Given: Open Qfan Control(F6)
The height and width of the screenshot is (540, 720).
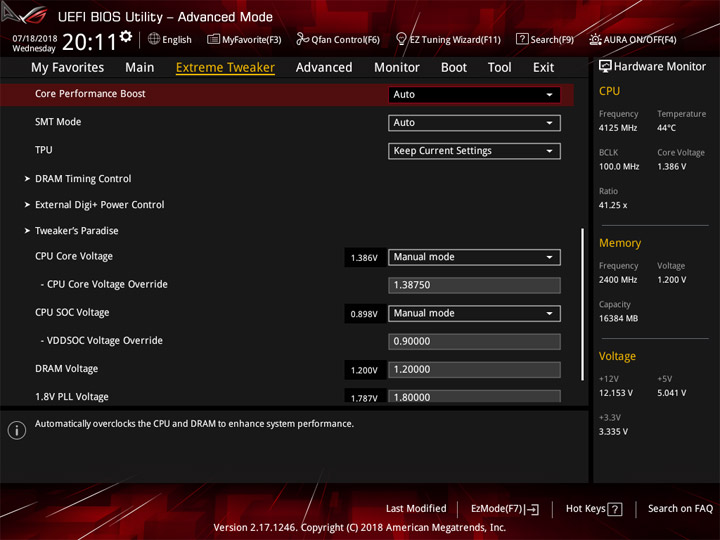Looking at the screenshot, I should coord(345,40).
